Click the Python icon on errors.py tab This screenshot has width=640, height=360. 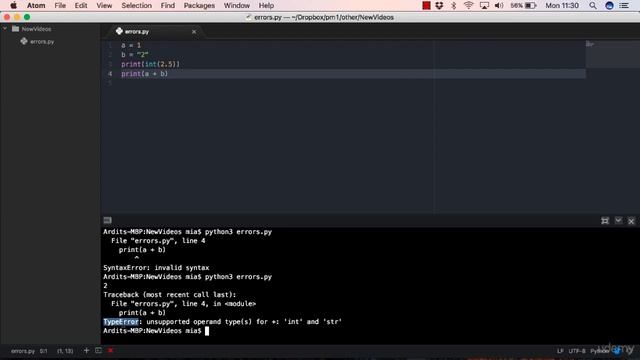coord(119,31)
